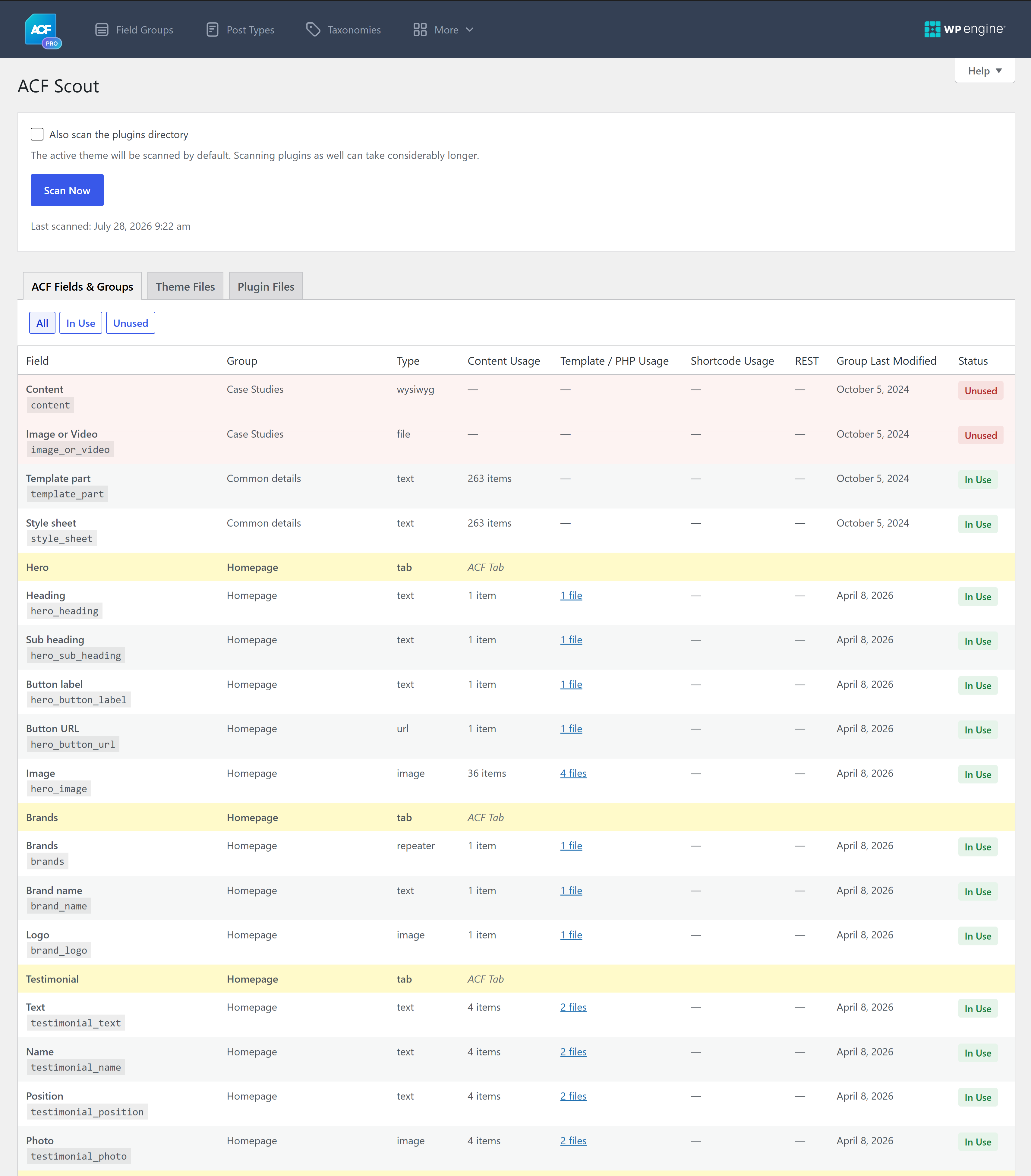The width and height of the screenshot is (1031, 1176).
Task: Filter the list by In Use fields
Action: point(80,323)
